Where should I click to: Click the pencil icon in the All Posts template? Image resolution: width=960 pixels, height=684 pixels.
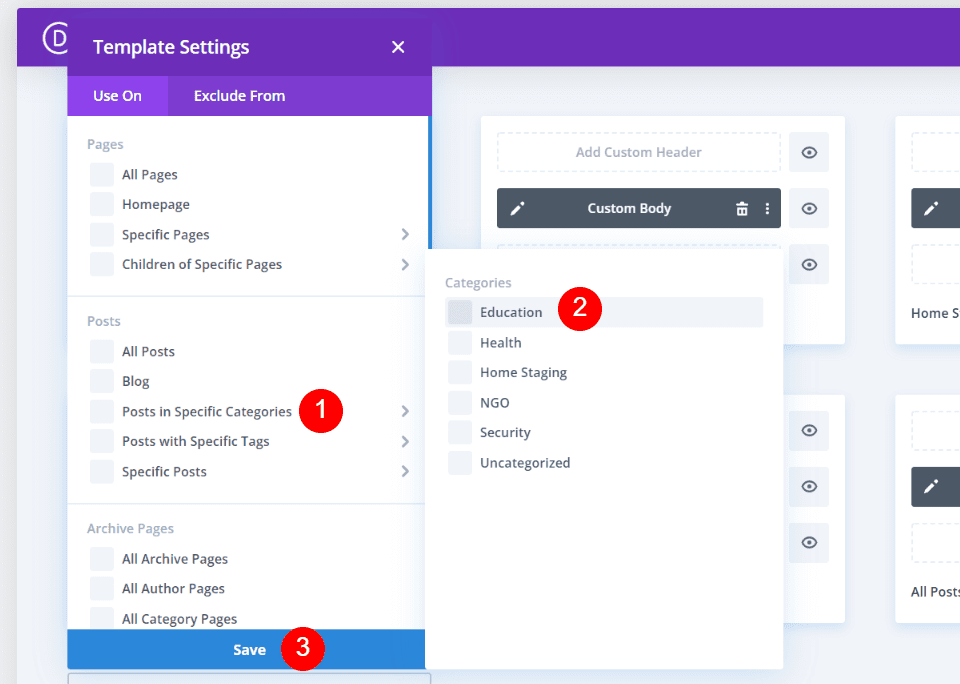(934, 487)
